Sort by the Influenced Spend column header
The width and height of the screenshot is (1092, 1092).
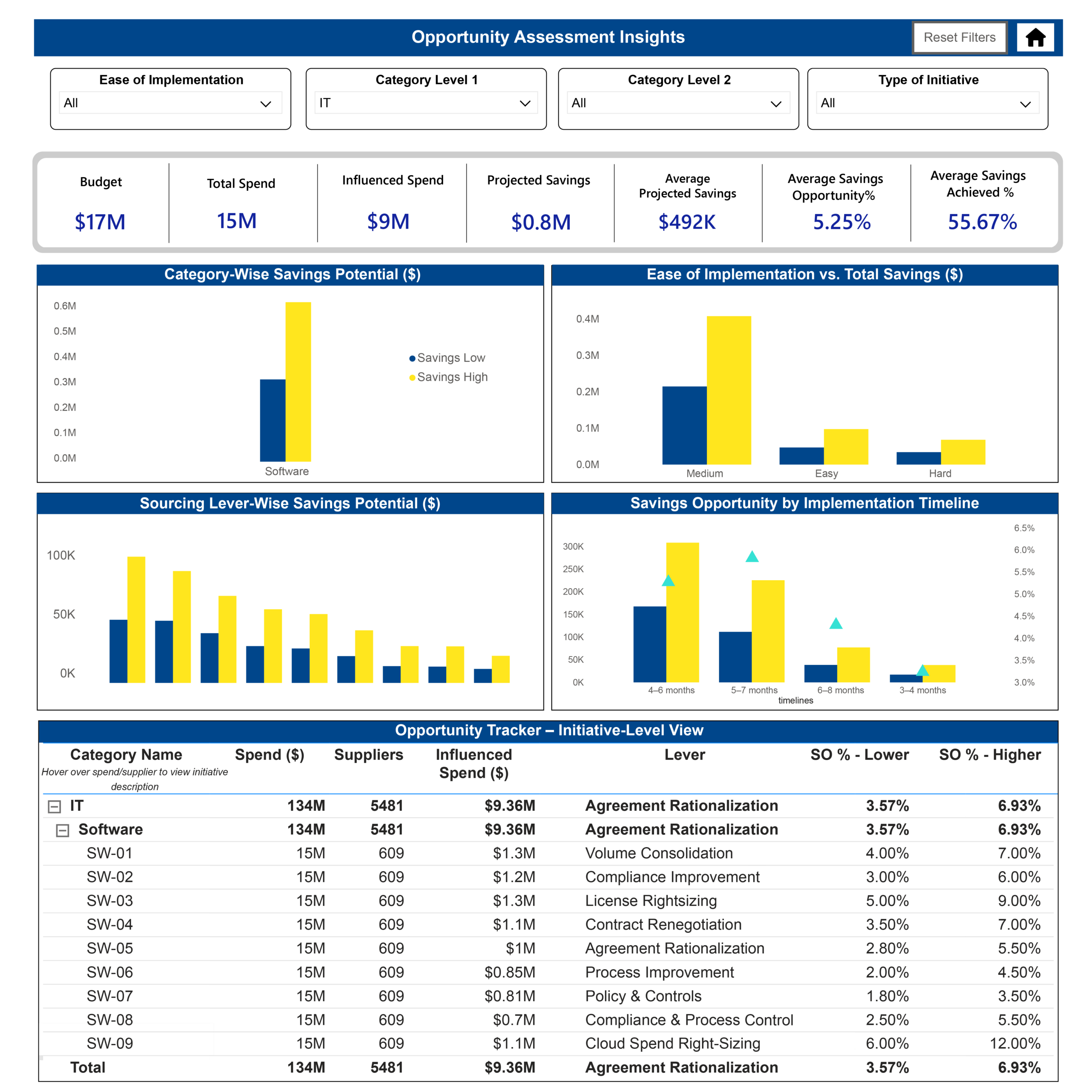pos(473,764)
